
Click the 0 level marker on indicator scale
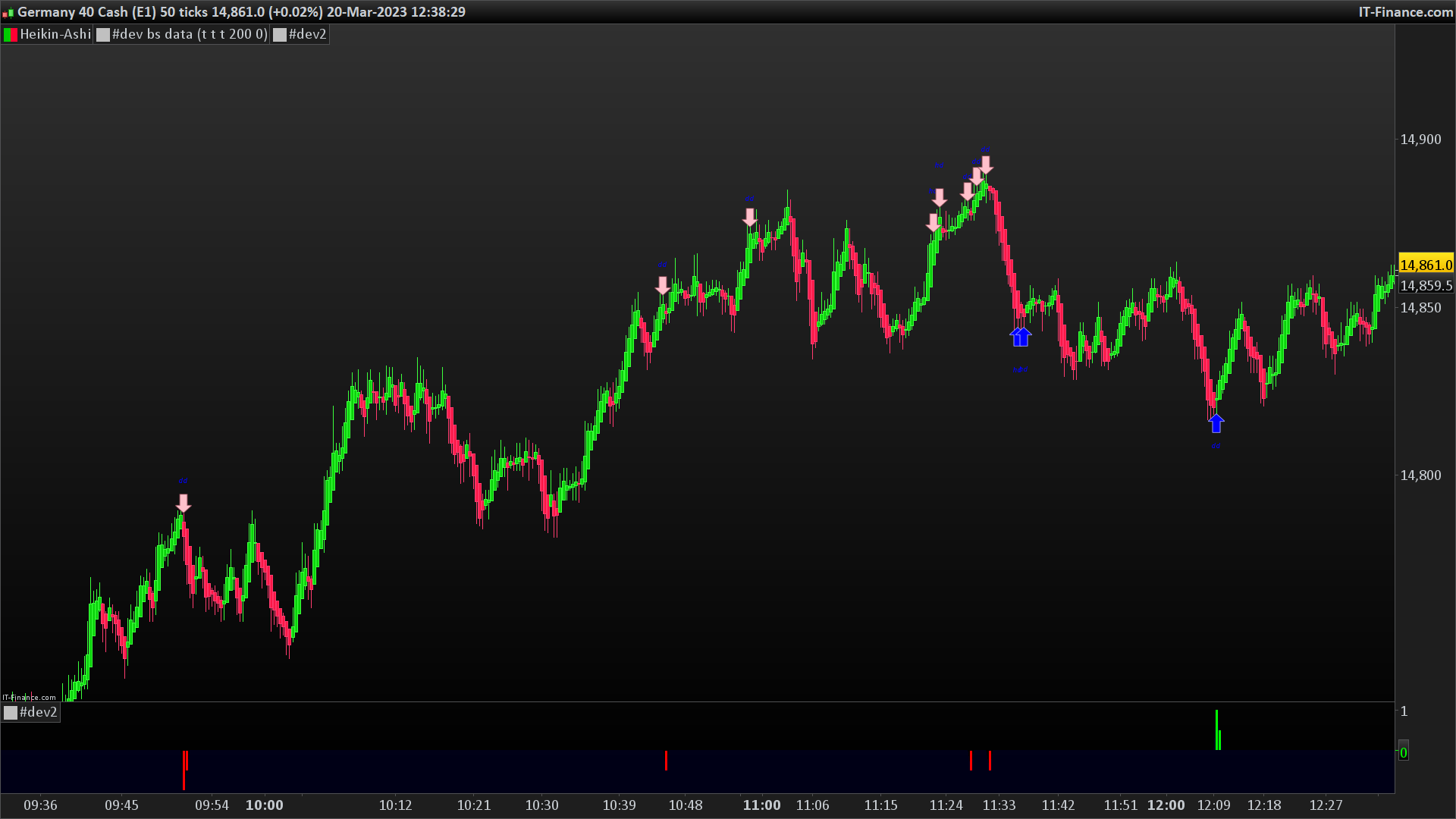point(1404,753)
